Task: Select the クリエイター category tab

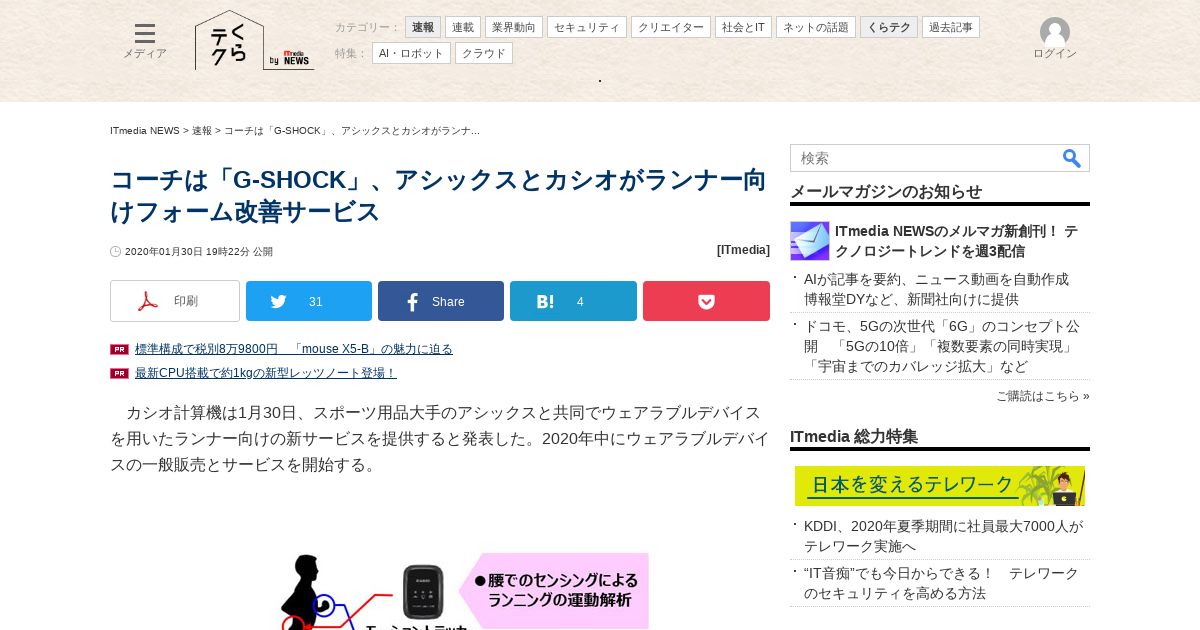Action: (x=671, y=28)
